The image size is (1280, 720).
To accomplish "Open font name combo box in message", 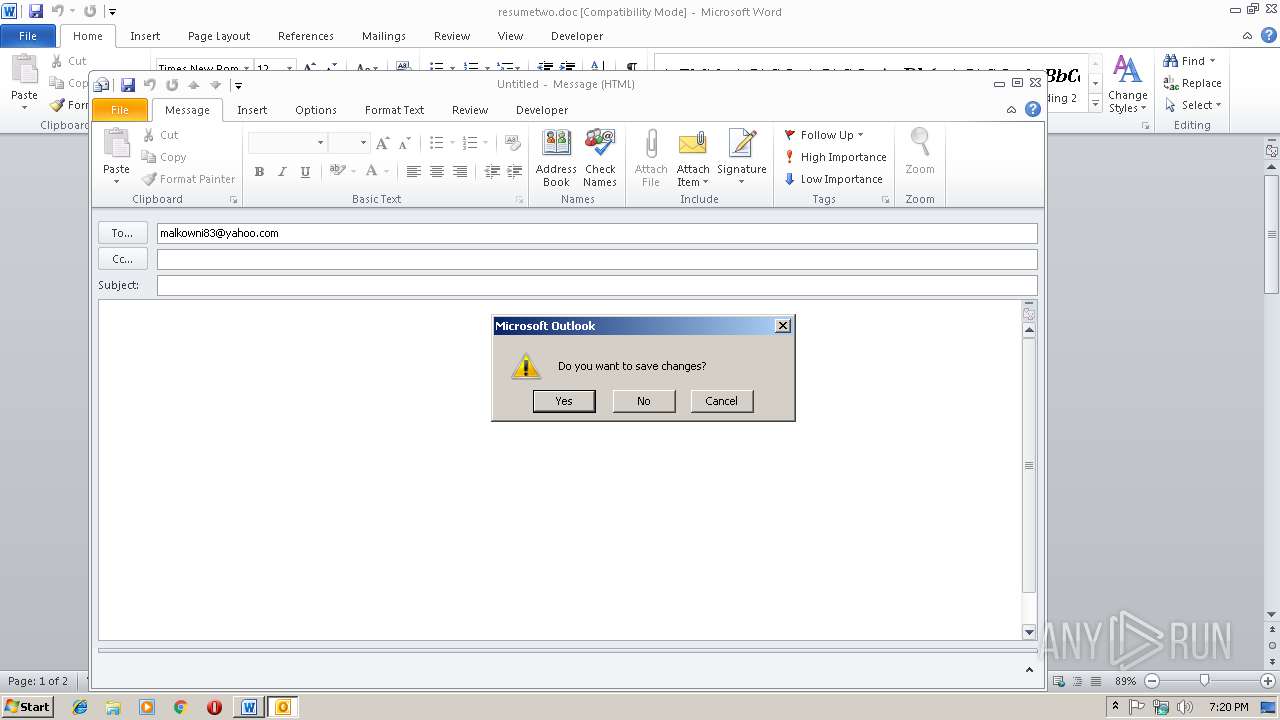I will point(288,143).
